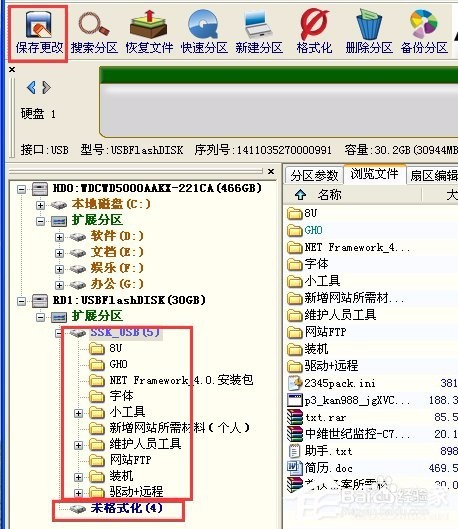
Task: Select RD1 USBFlashDISK 30GB in tree
Action: click(129, 300)
